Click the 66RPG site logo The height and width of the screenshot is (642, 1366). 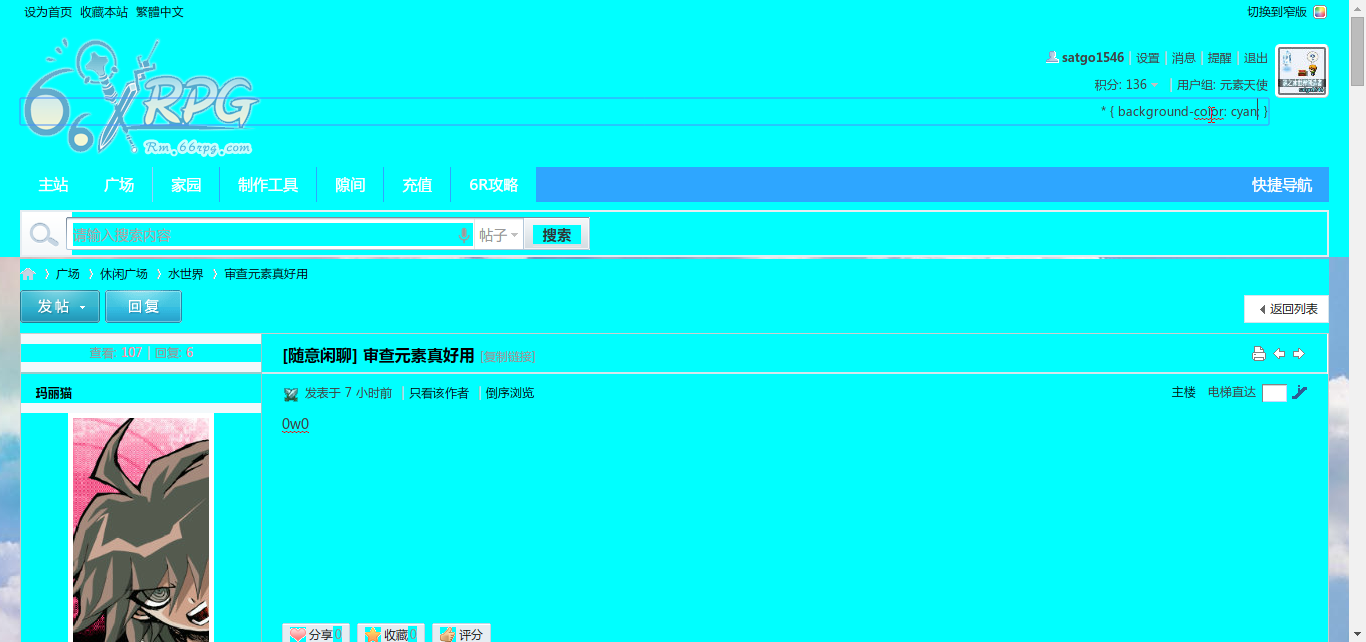pyautogui.click(x=140, y=97)
